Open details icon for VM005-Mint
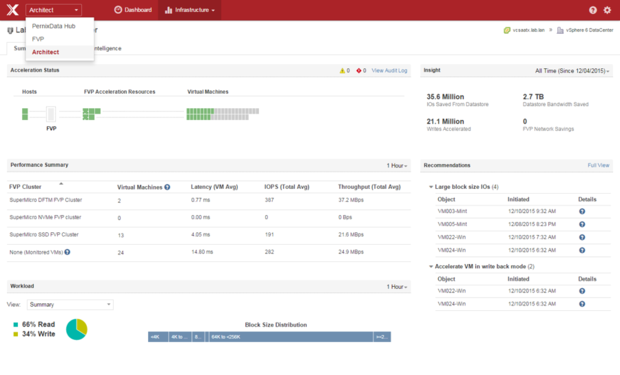This screenshot has width=620, height=375. 582,225
